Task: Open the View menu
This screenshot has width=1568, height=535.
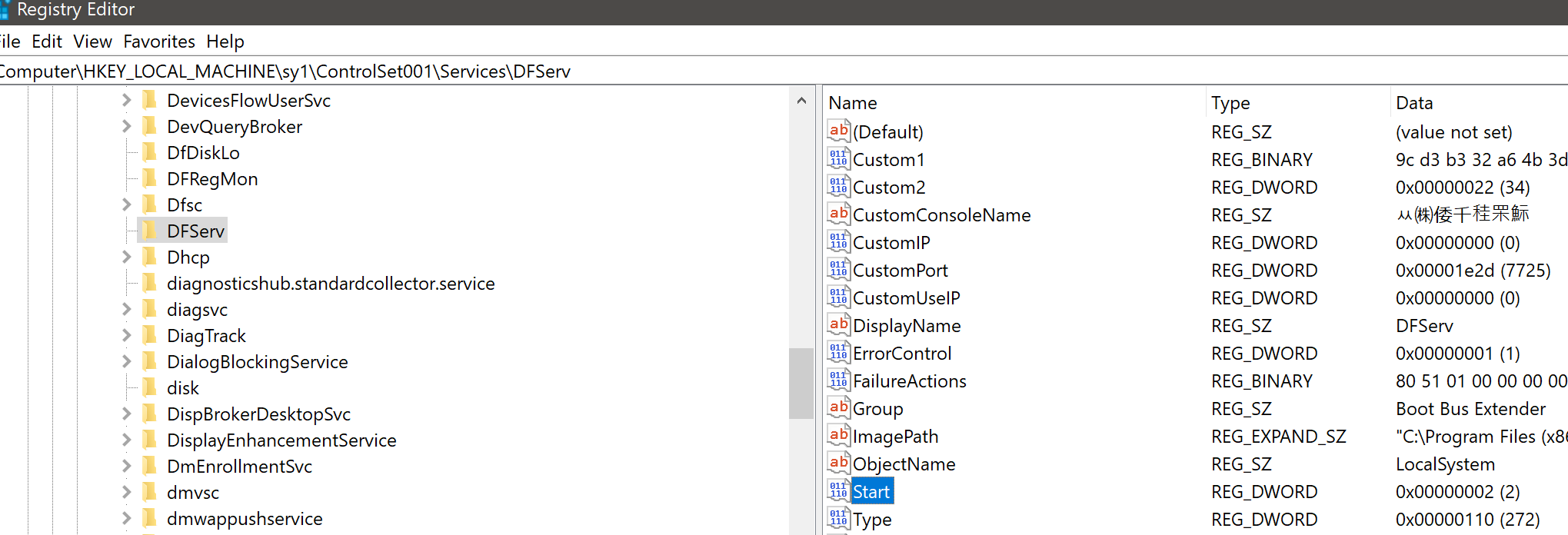Action: coord(93,42)
